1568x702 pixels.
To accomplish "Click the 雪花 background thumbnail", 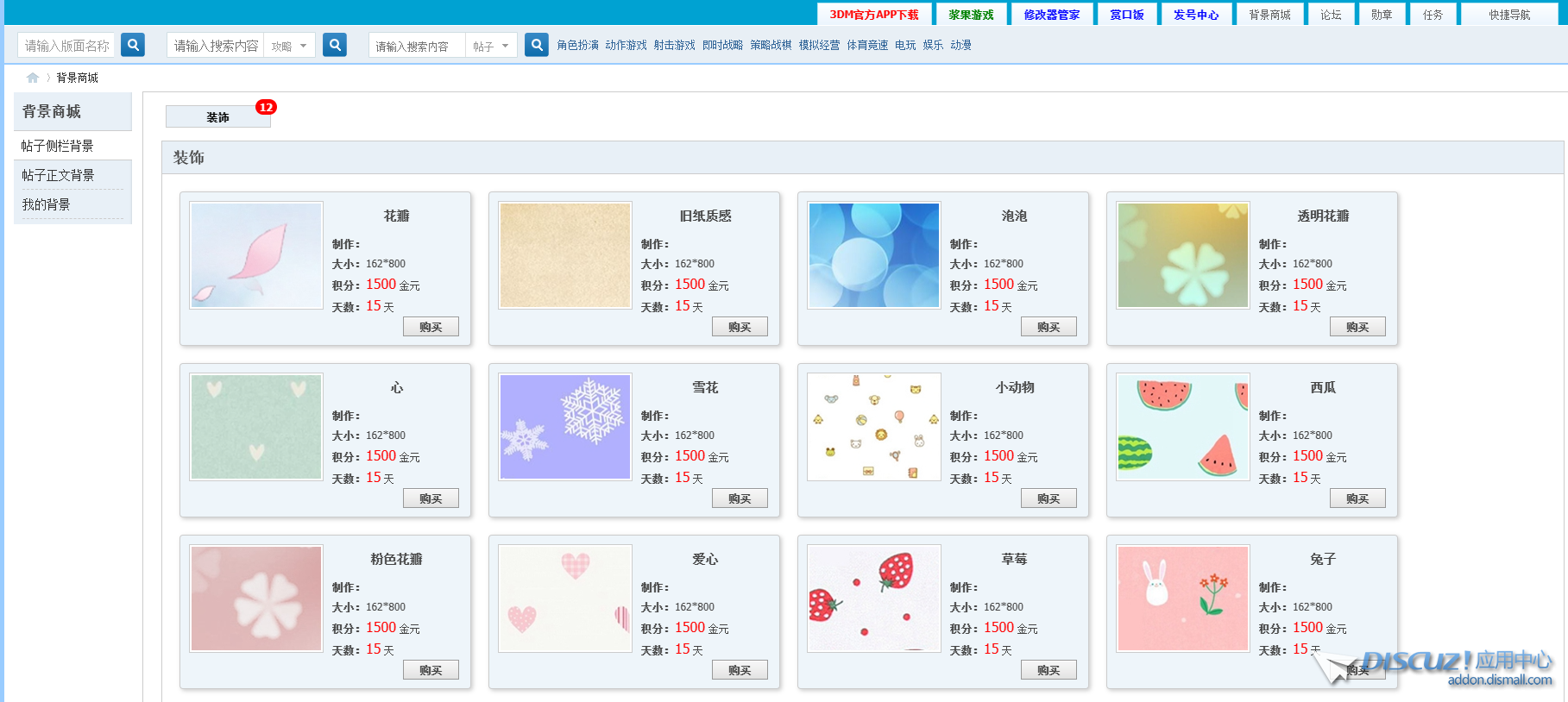I will 565,427.
